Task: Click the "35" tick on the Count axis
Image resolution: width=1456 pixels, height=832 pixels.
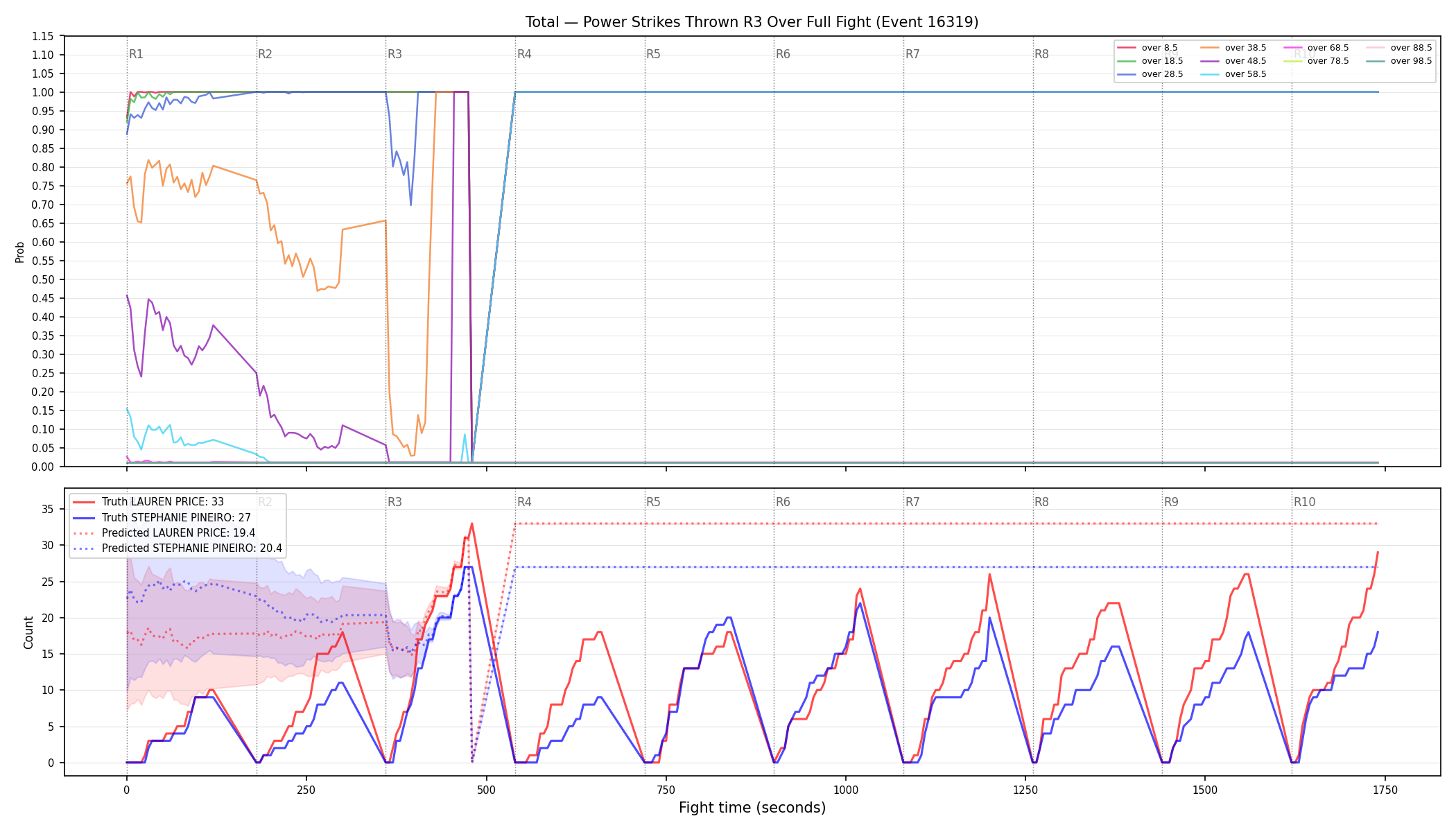Action: tap(47, 509)
